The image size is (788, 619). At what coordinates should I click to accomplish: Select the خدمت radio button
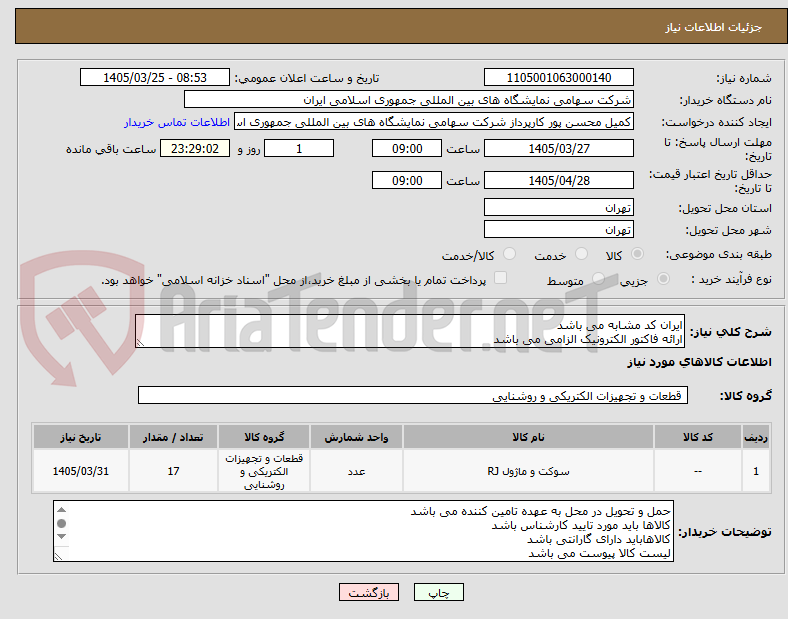(581, 254)
